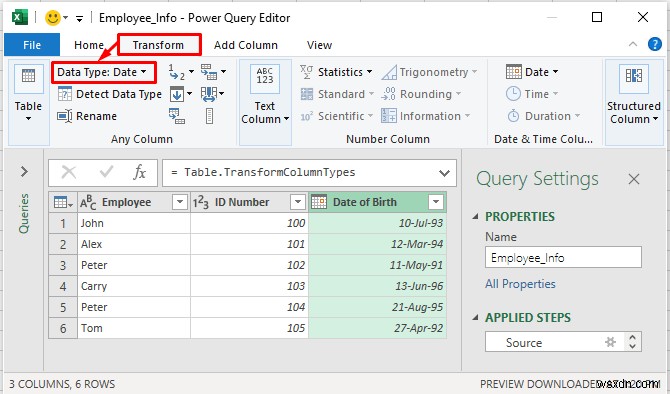Click the date cell 21-Aug-95
The width and height of the screenshot is (670, 394).
click(377, 307)
